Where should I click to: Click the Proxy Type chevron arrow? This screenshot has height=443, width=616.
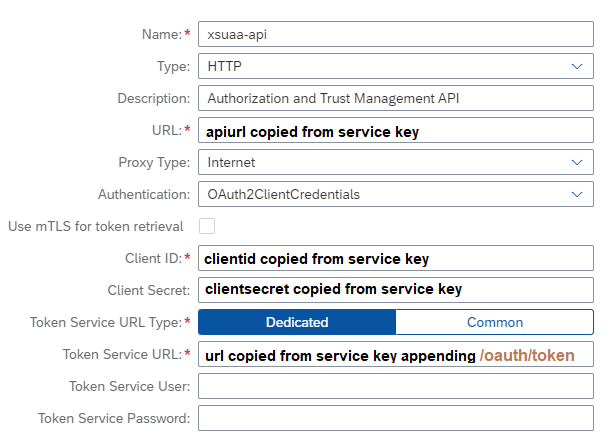click(x=577, y=162)
